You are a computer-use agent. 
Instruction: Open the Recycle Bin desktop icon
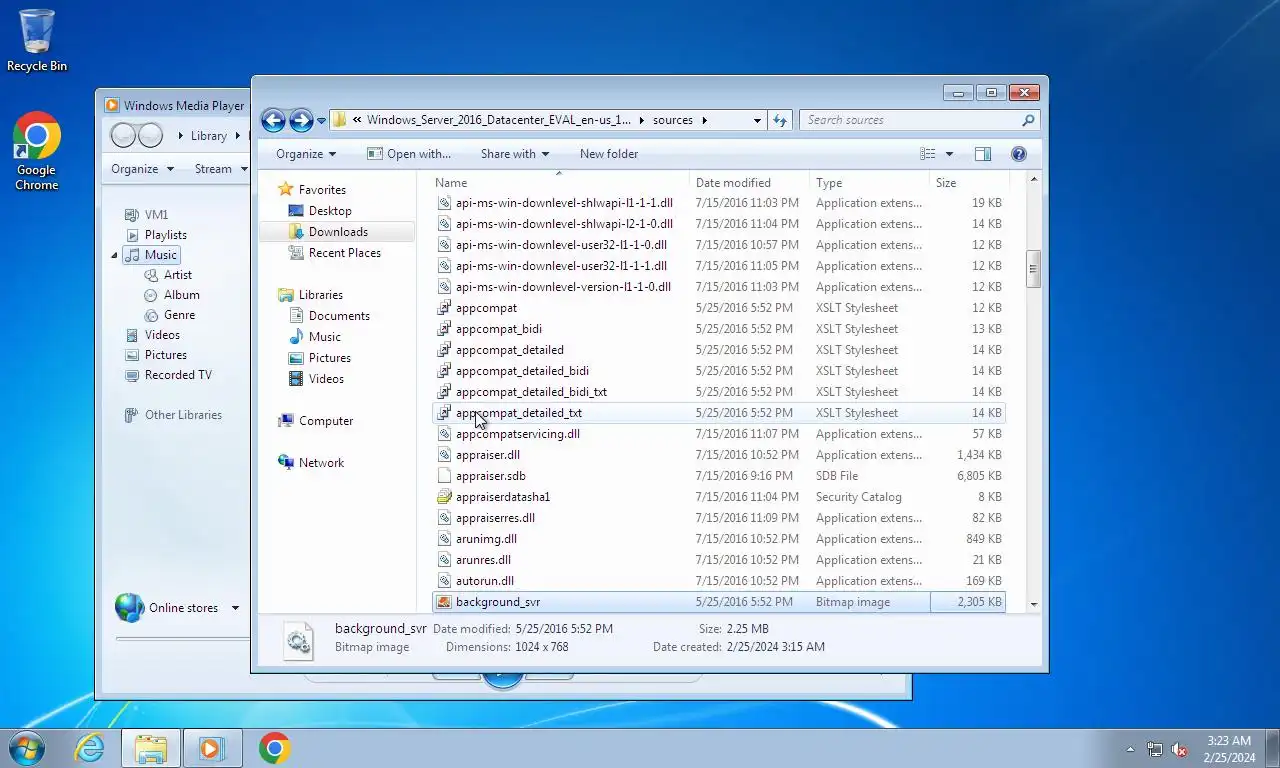coord(37,41)
